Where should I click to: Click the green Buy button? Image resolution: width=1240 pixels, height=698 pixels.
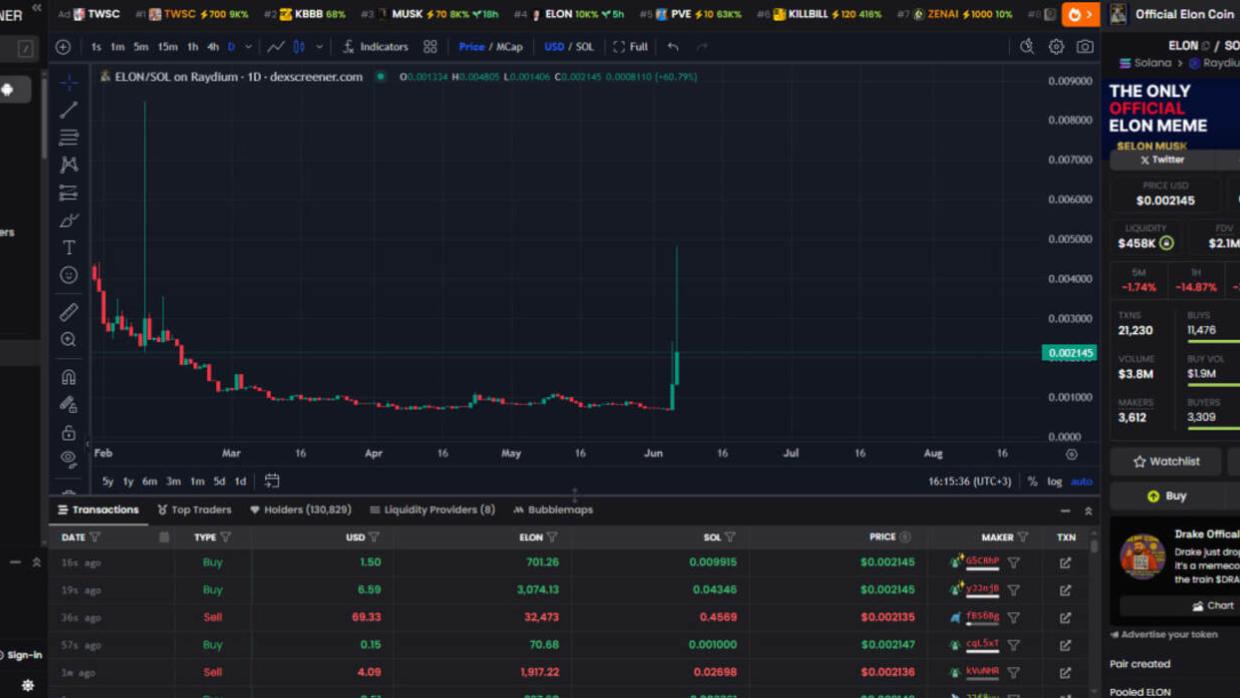click(x=1168, y=496)
